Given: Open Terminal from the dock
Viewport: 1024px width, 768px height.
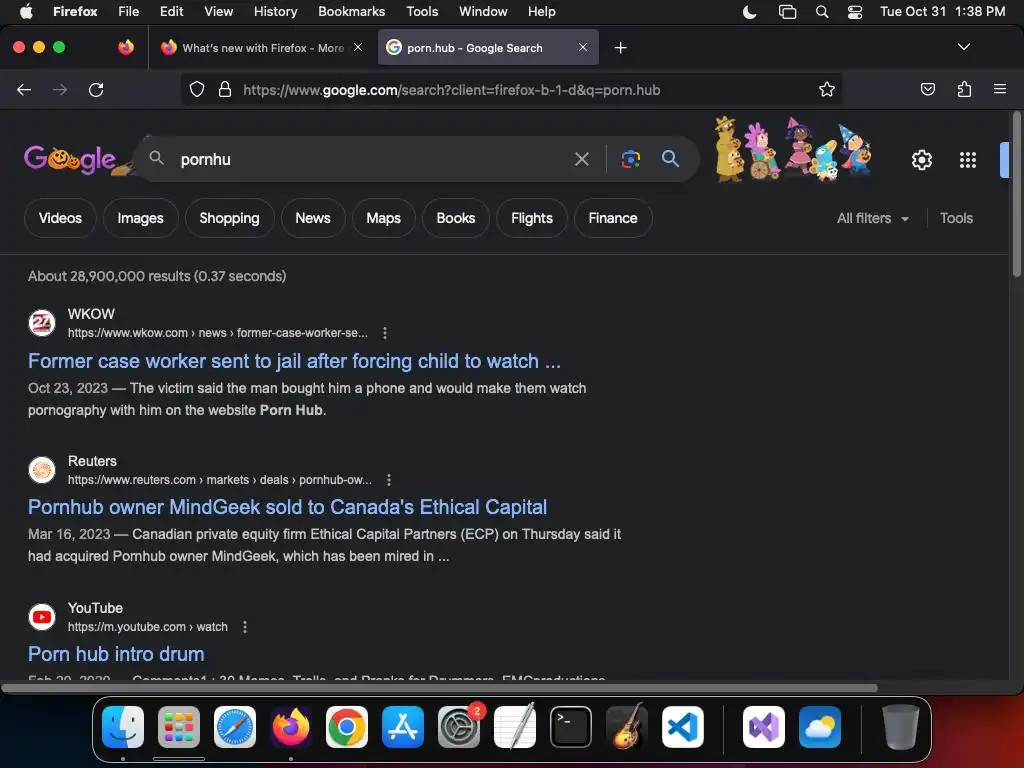Looking at the screenshot, I should (x=571, y=727).
